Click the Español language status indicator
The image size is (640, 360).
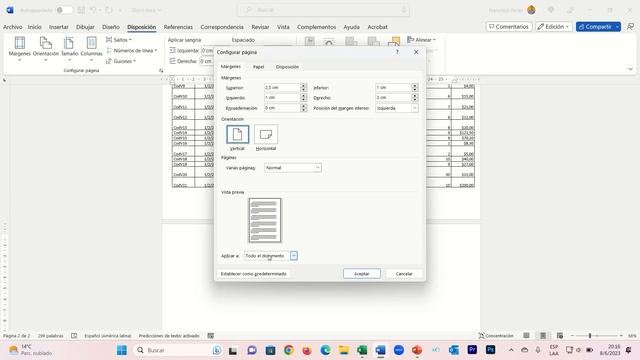coord(108,336)
